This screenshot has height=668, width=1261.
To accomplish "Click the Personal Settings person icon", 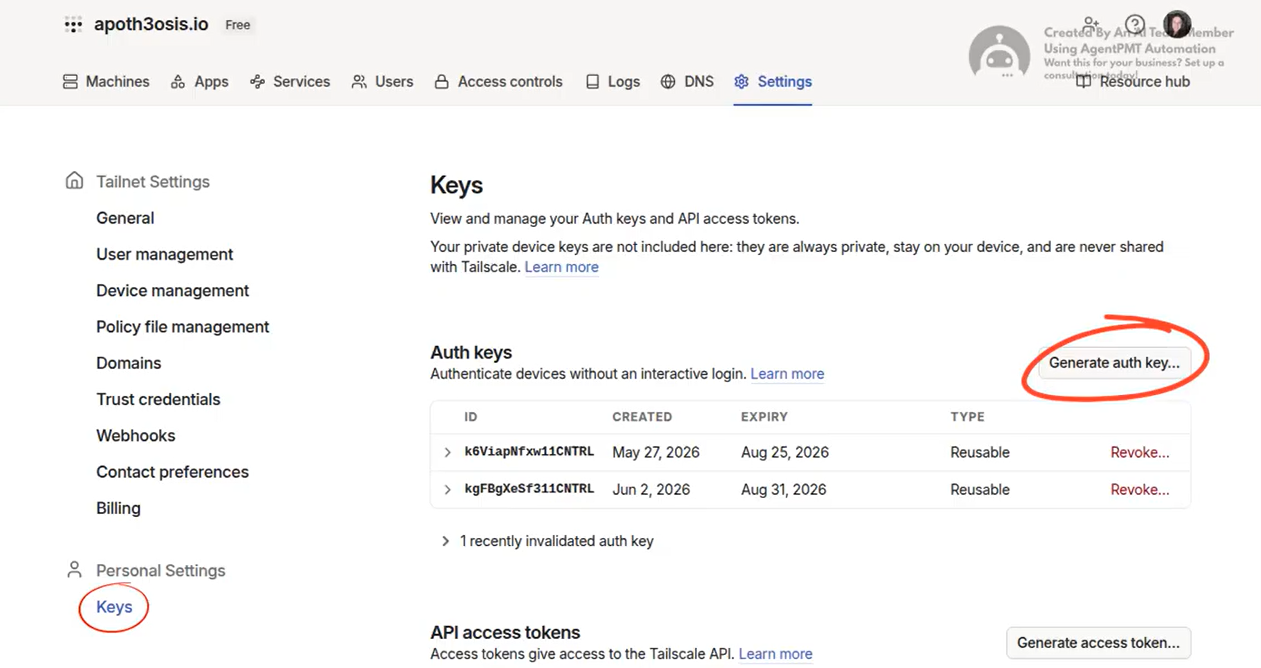I will (74, 570).
